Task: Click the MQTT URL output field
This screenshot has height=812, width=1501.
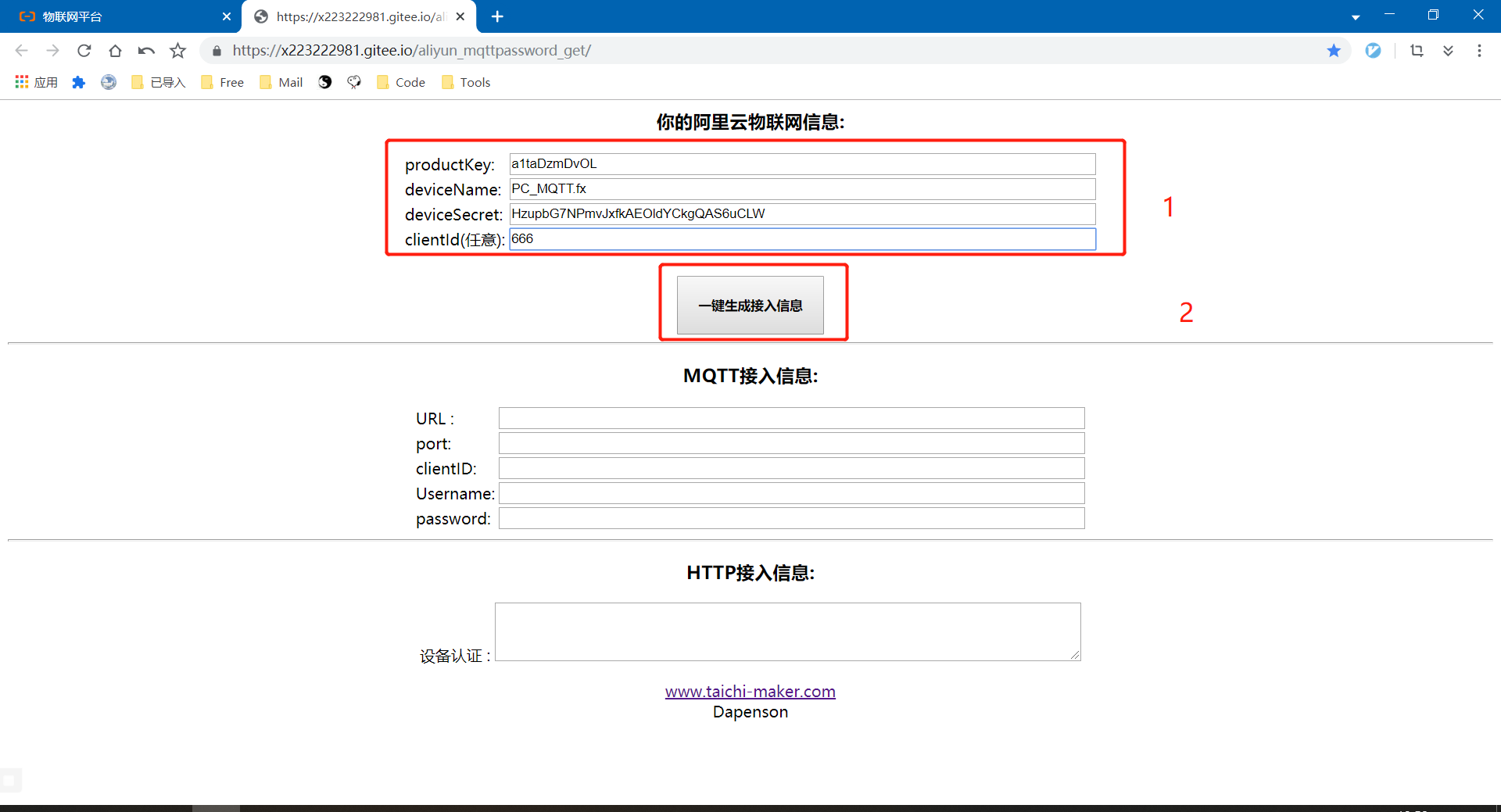Action: tap(792, 418)
